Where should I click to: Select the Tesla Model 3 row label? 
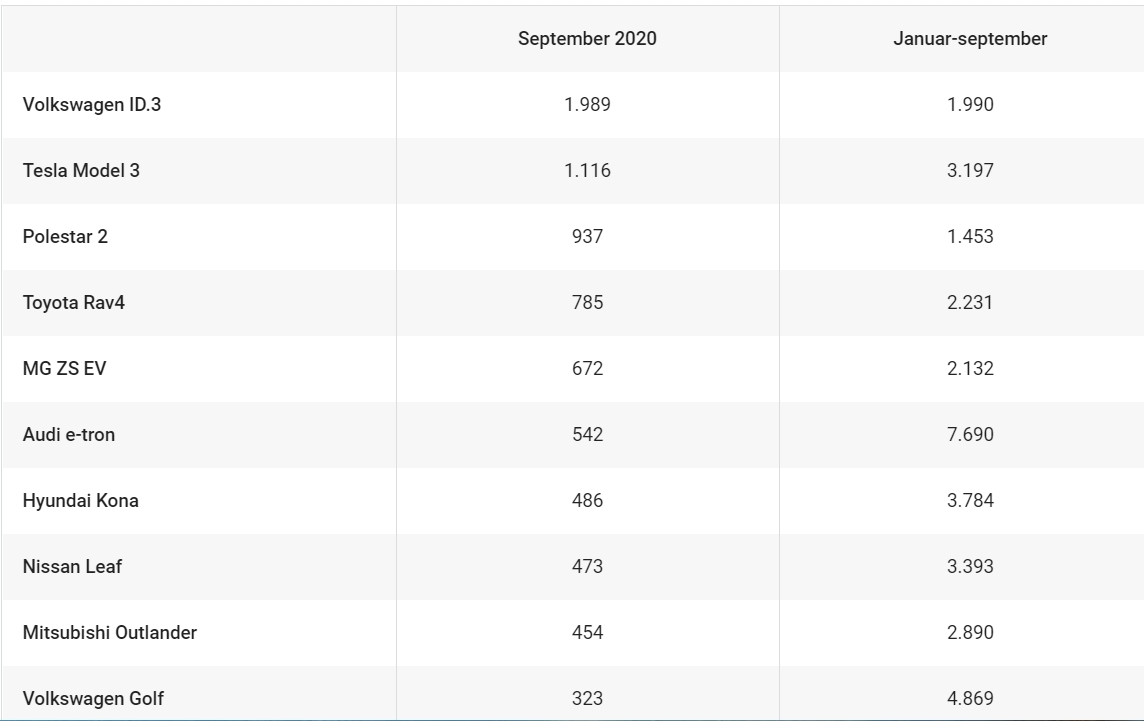[x=81, y=171]
